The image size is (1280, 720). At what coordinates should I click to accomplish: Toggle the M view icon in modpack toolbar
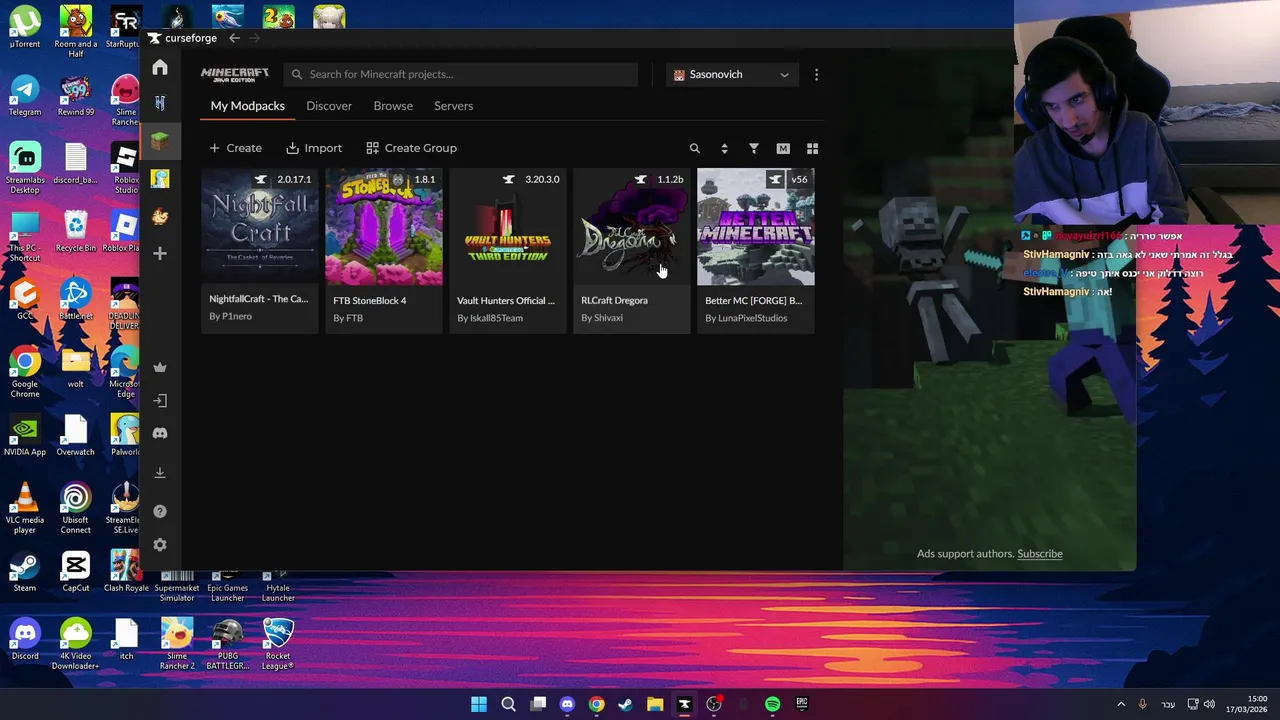[783, 148]
